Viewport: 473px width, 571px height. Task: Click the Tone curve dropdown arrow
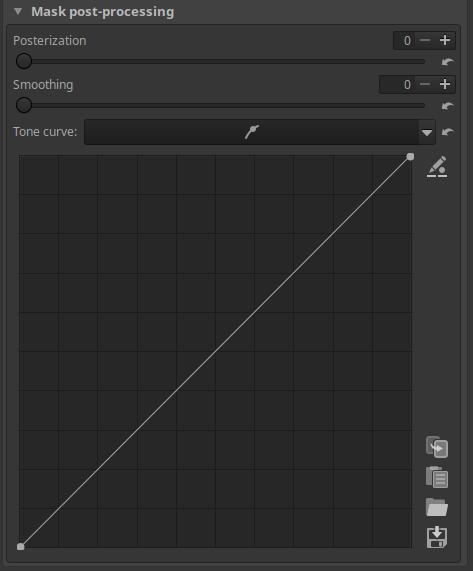click(x=427, y=132)
